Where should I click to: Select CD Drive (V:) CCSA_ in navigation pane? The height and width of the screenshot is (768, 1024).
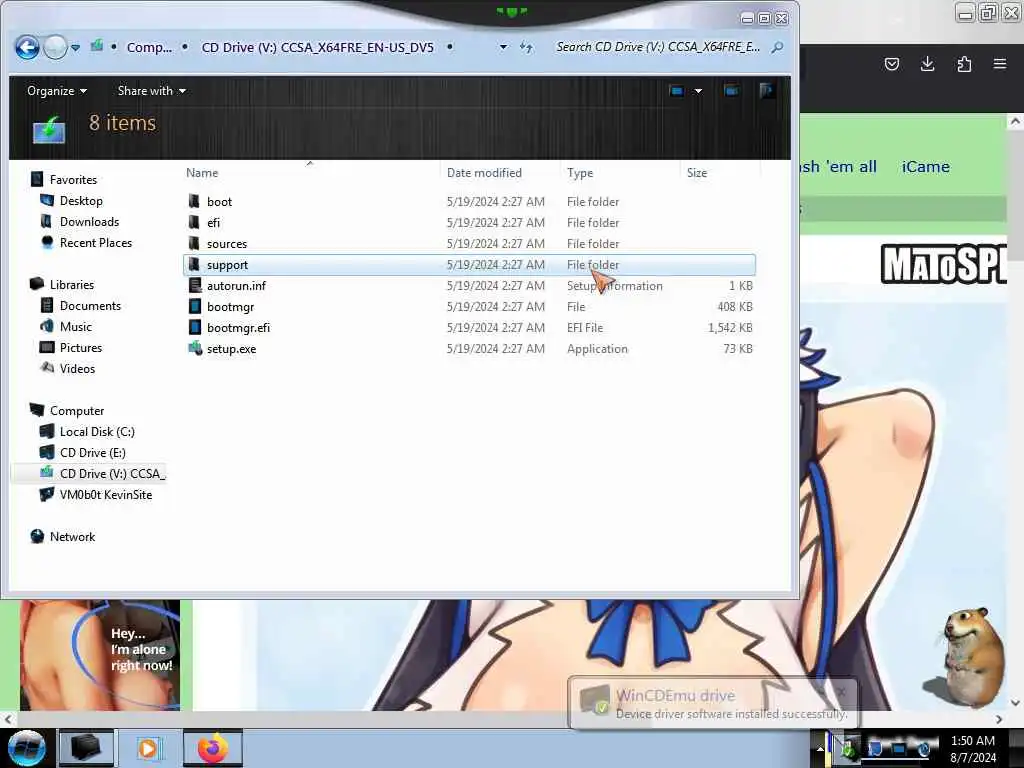(89, 473)
